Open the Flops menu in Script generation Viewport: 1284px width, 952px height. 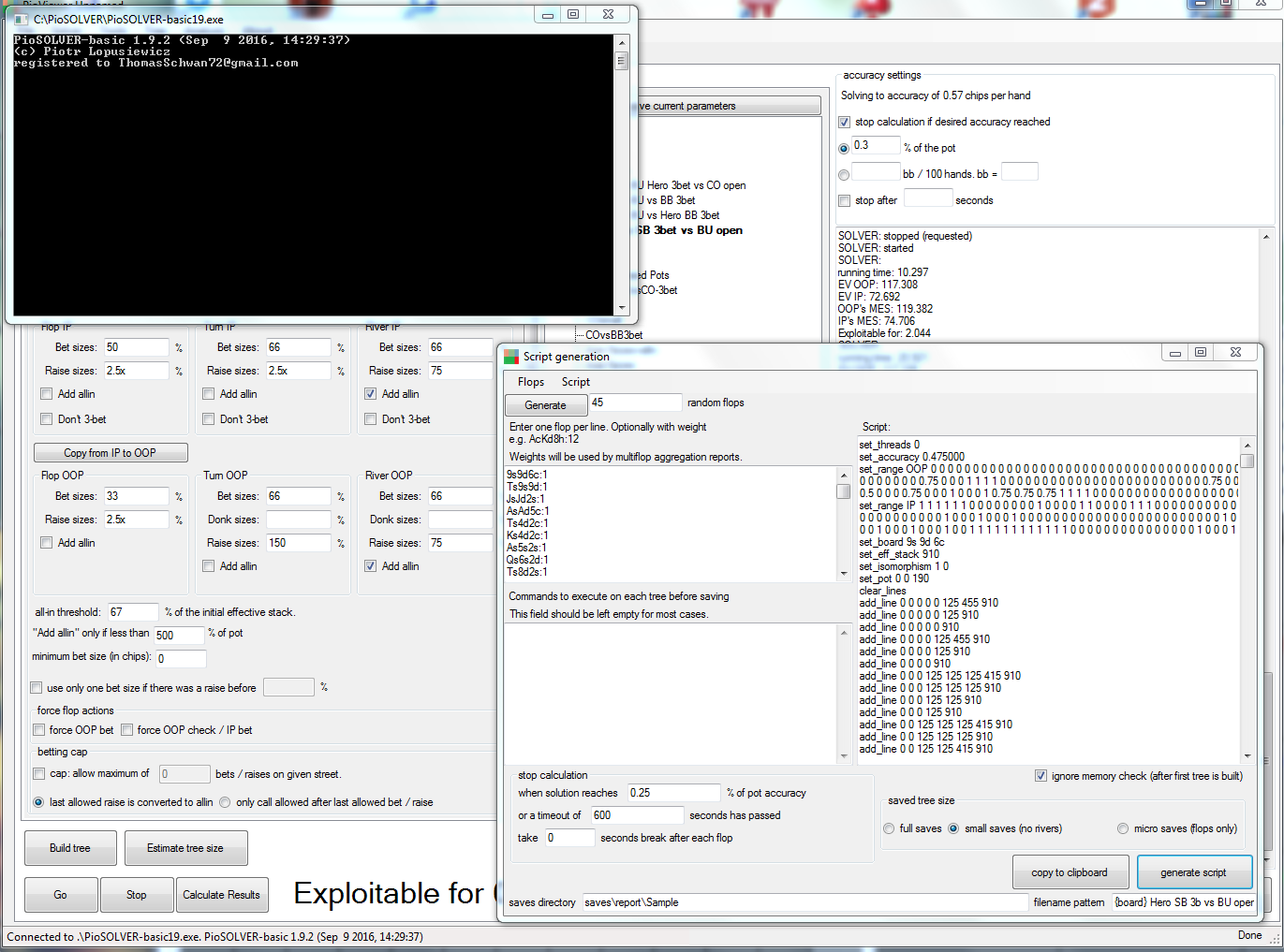coord(531,382)
